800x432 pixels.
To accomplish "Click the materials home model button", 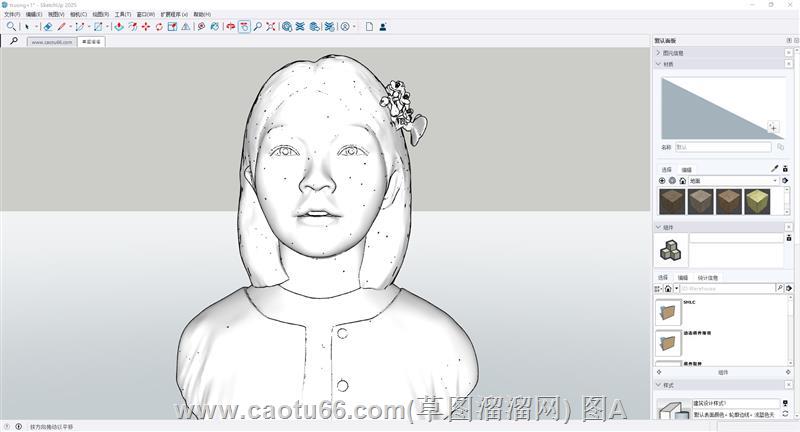I will click(682, 181).
